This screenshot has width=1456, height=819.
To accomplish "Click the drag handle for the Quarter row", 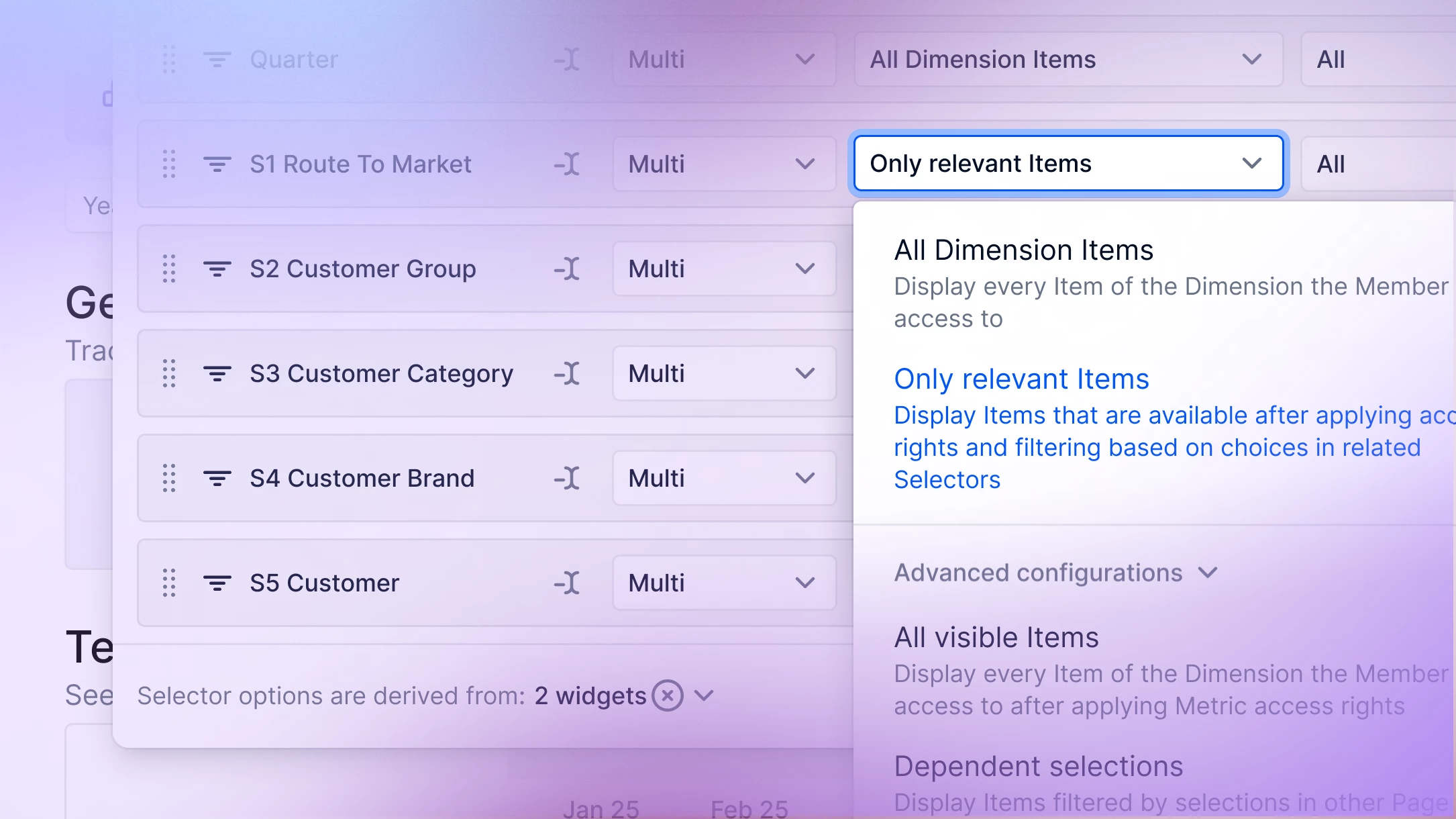I will click(x=169, y=59).
